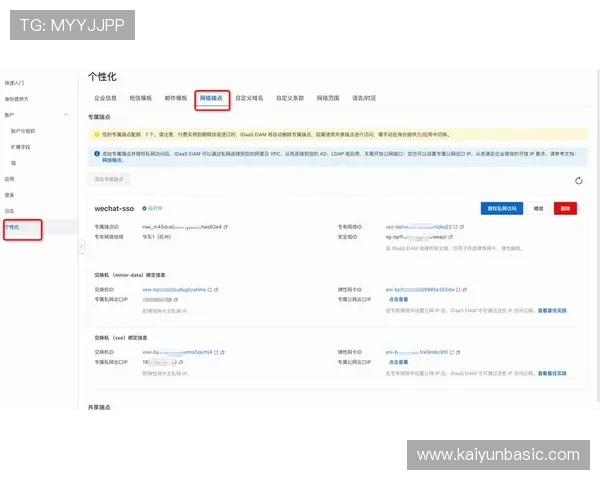Copy the 专有网络ID vpc value
The height and width of the screenshot is (480, 600).
tap(462, 227)
